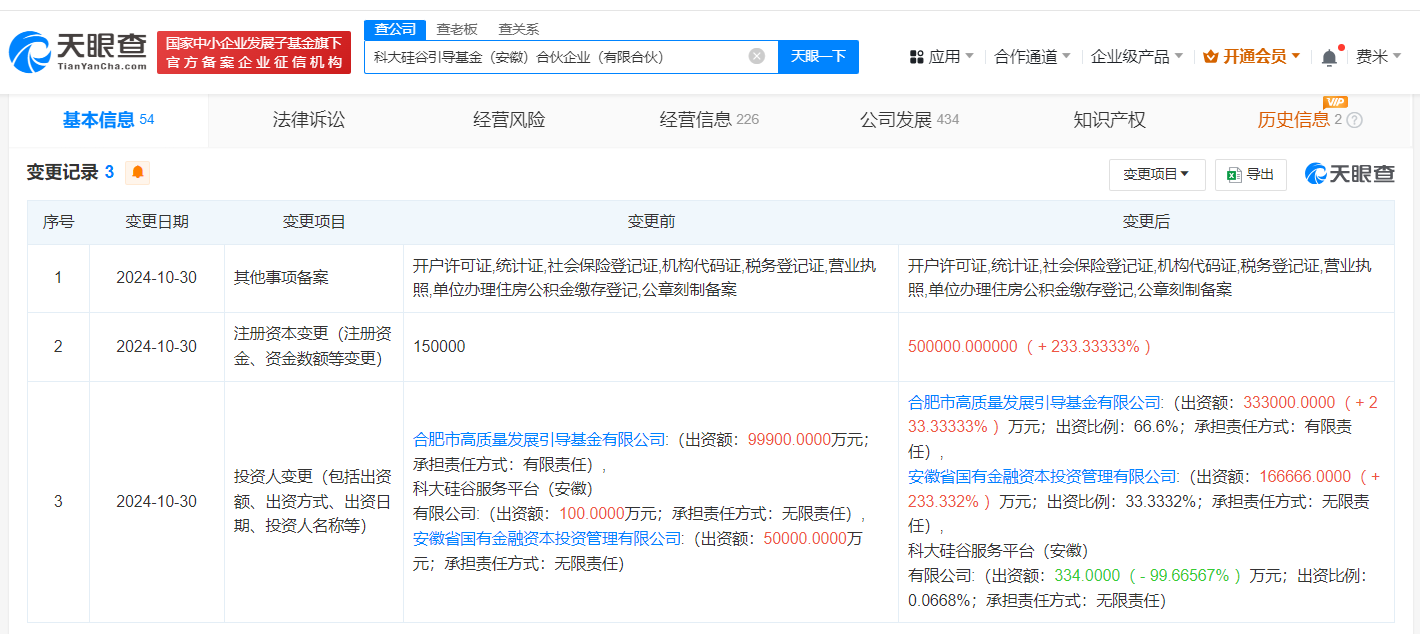Image resolution: width=1420 pixels, height=634 pixels.
Task: Click the 变更日期 column header
Action: click(x=157, y=222)
